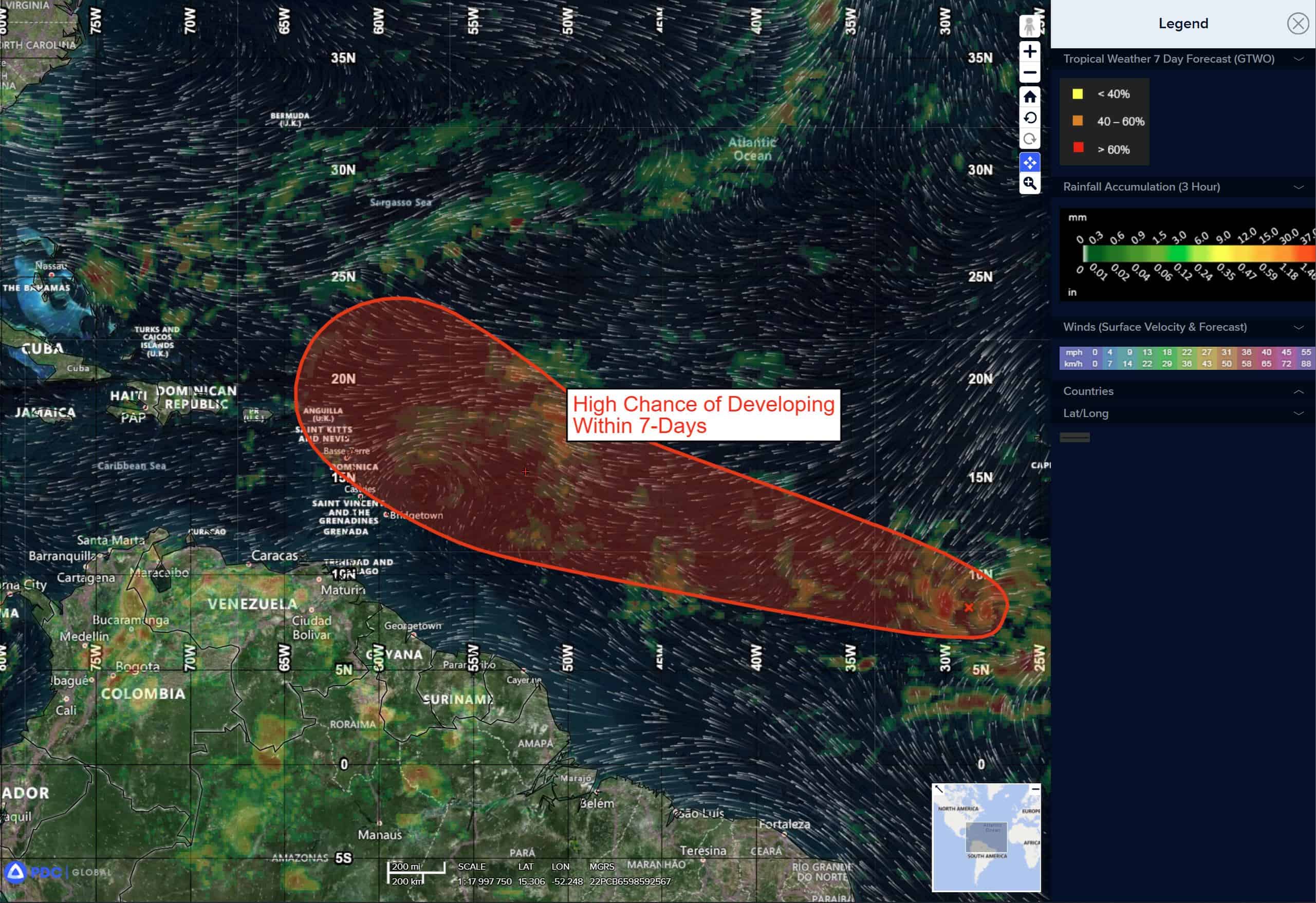Zoom in with the plus button
This screenshot has height=903, width=1316.
click(x=1029, y=51)
